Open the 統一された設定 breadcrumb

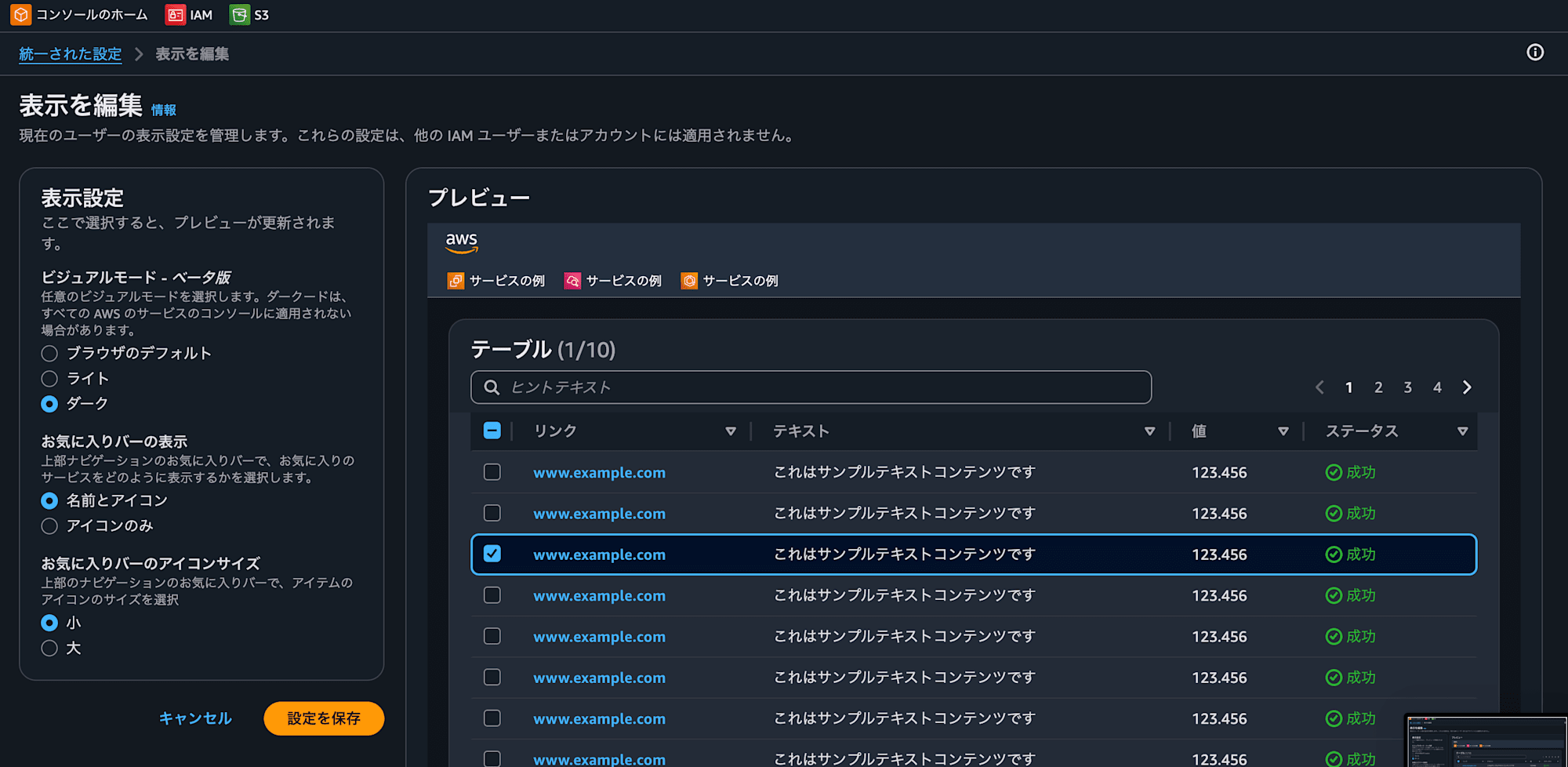(x=70, y=53)
